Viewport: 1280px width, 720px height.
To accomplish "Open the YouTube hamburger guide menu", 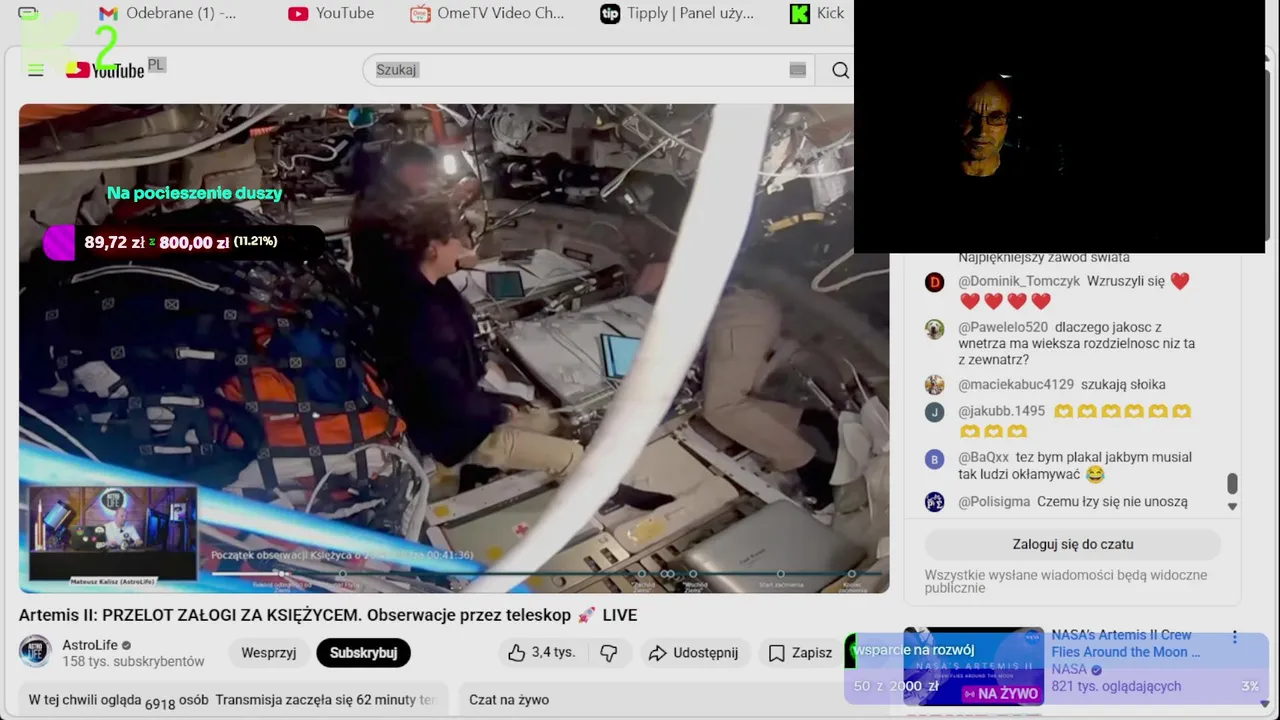I will (x=36, y=70).
